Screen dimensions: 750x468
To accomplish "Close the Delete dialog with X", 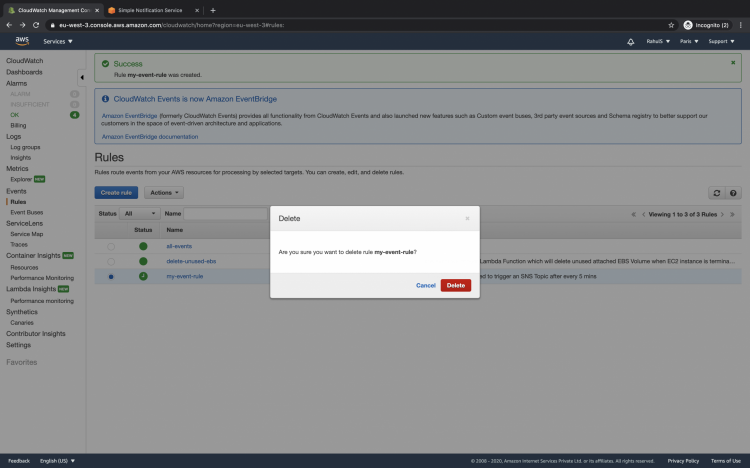I will tap(467, 218).
